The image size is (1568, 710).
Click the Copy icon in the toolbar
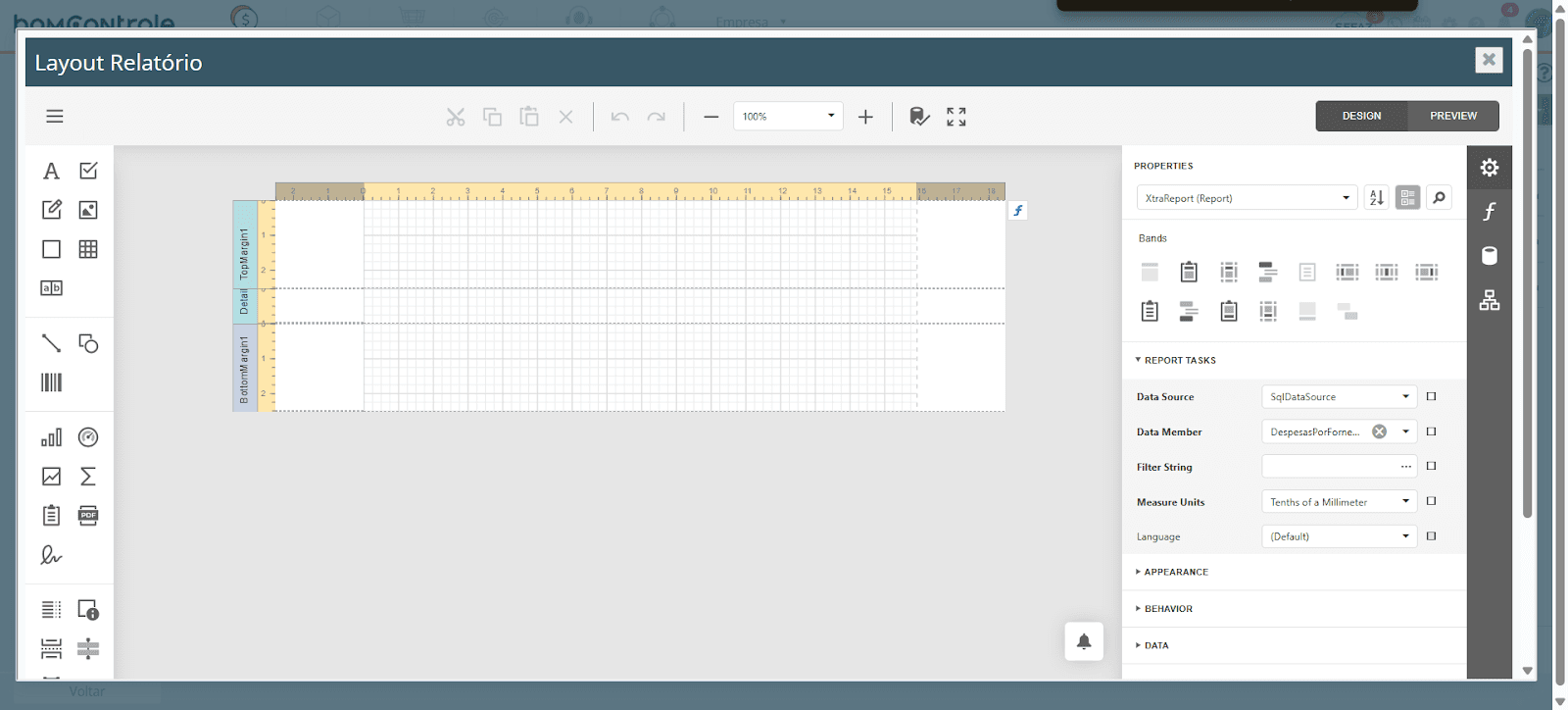tap(492, 117)
